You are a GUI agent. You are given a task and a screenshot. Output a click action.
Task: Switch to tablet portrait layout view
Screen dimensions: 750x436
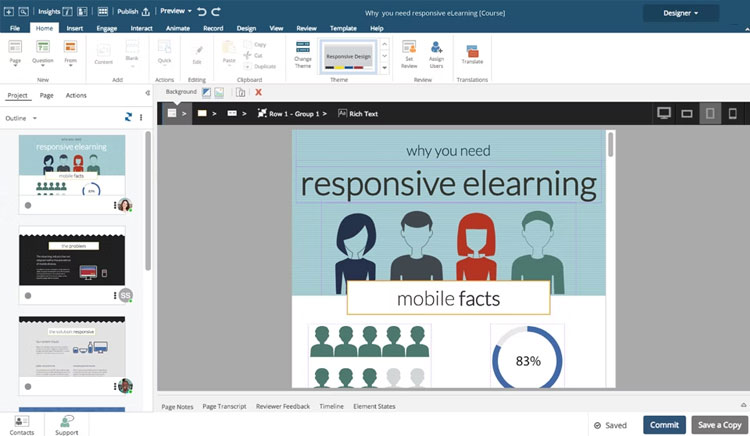pos(710,113)
